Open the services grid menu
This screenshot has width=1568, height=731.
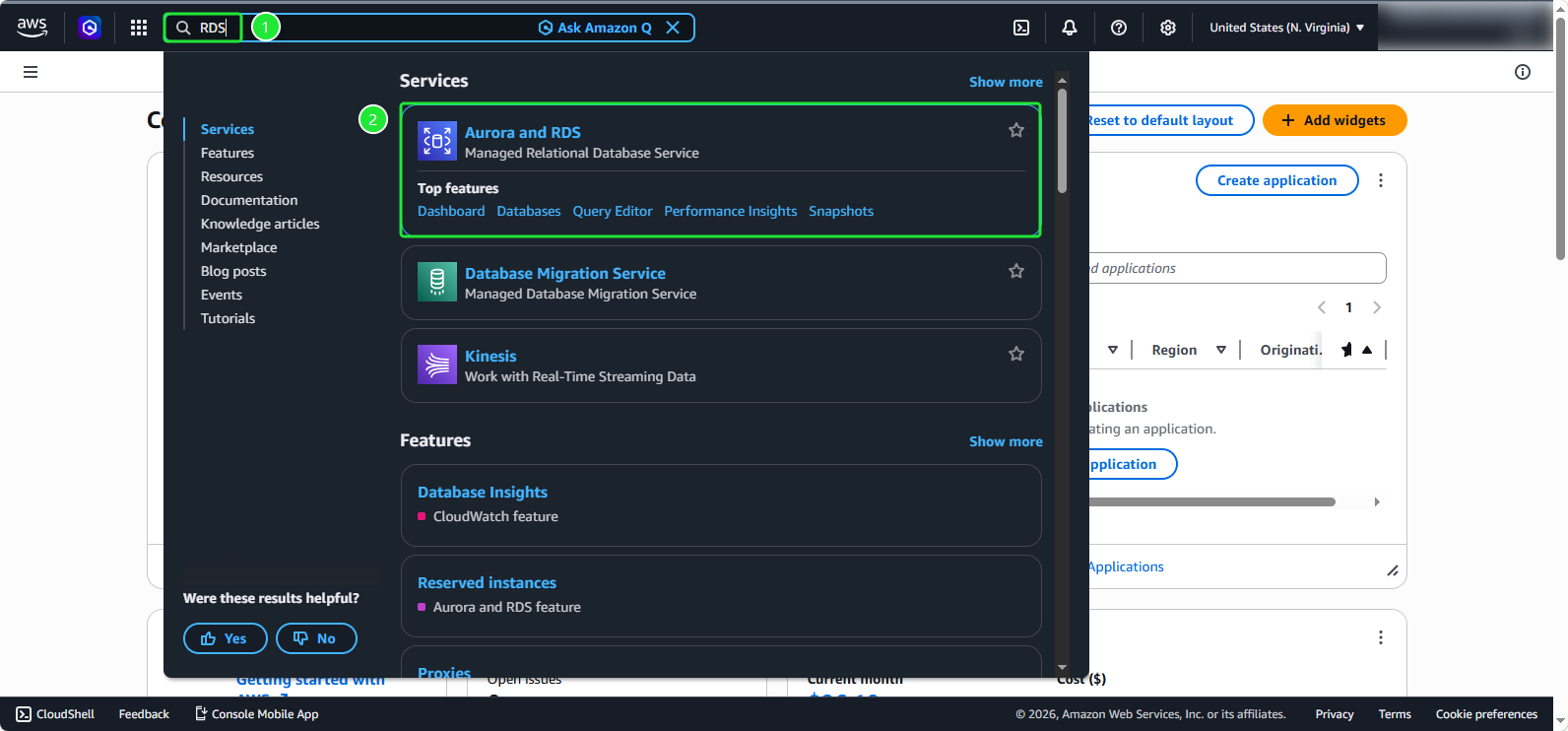pyautogui.click(x=139, y=28)
